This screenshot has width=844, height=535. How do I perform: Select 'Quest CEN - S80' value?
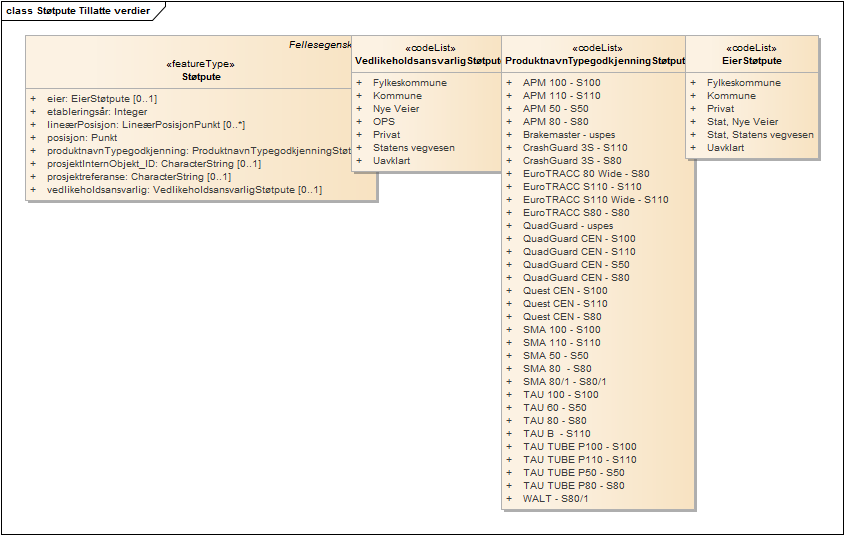pos(562,316)
